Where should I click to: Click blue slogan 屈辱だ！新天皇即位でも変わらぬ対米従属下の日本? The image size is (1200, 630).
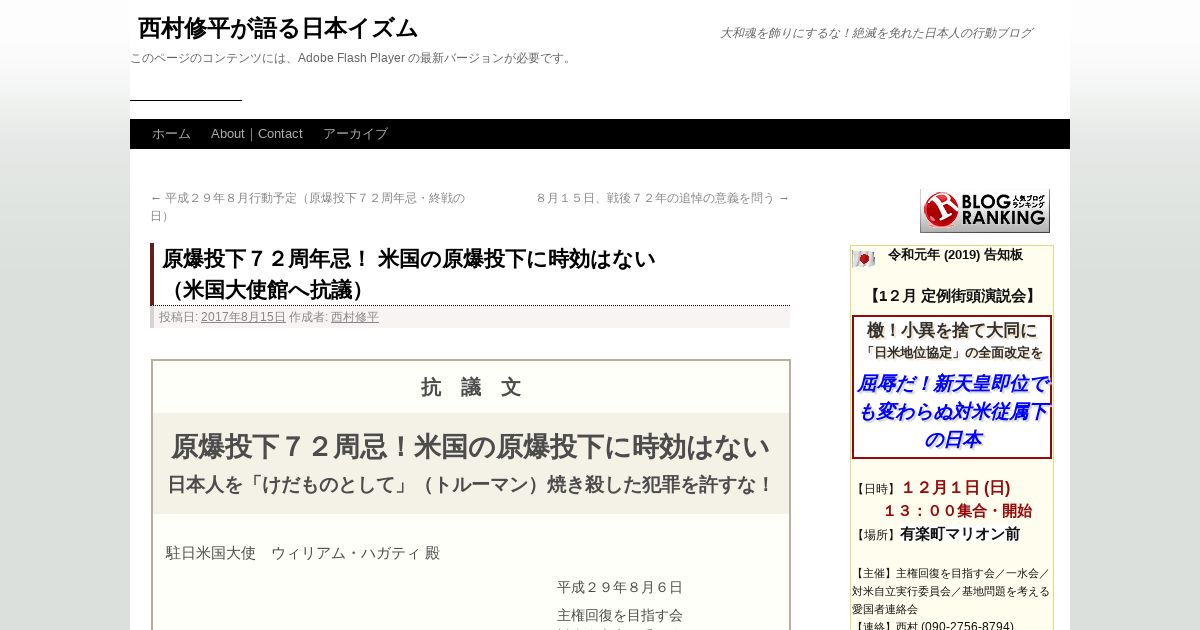(952, 411)
